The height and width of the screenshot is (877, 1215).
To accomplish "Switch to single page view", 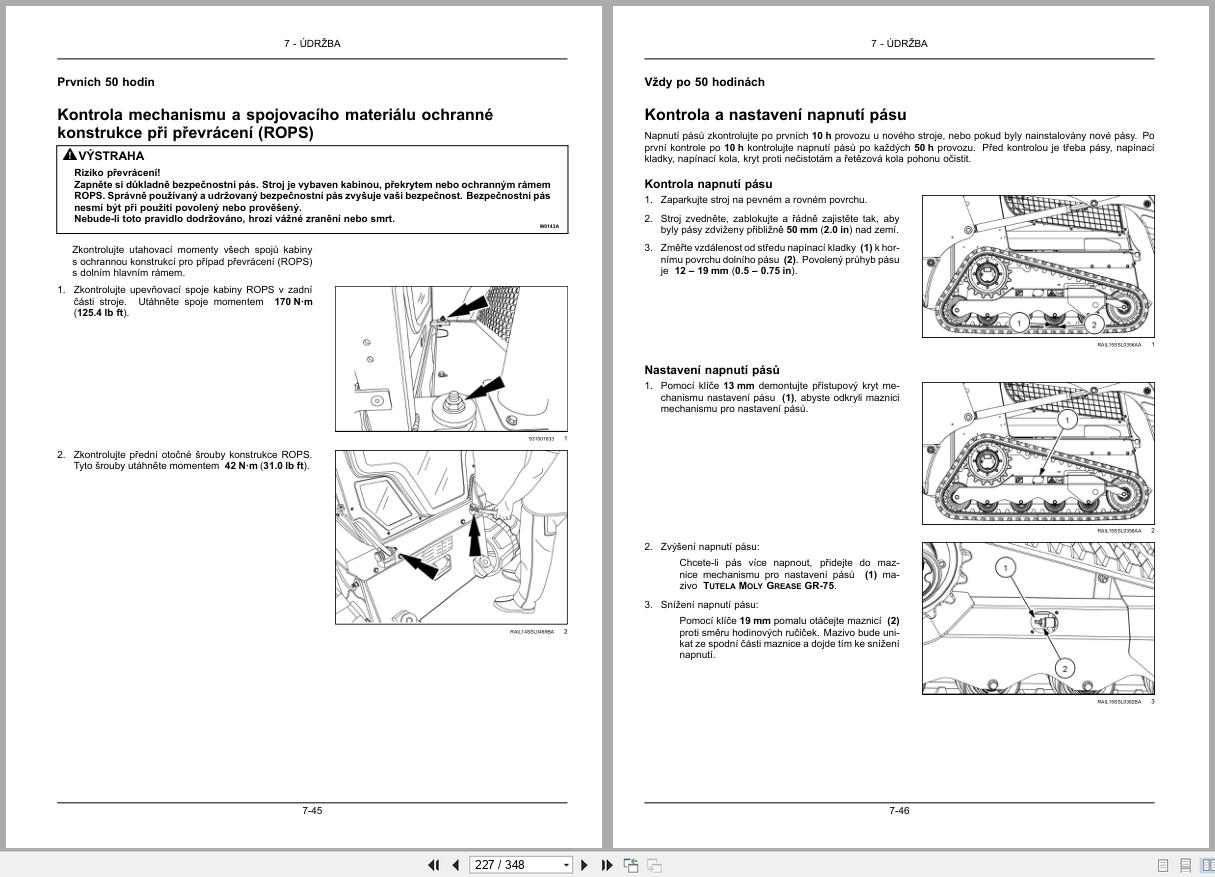I will click(x=1163, y=865).
